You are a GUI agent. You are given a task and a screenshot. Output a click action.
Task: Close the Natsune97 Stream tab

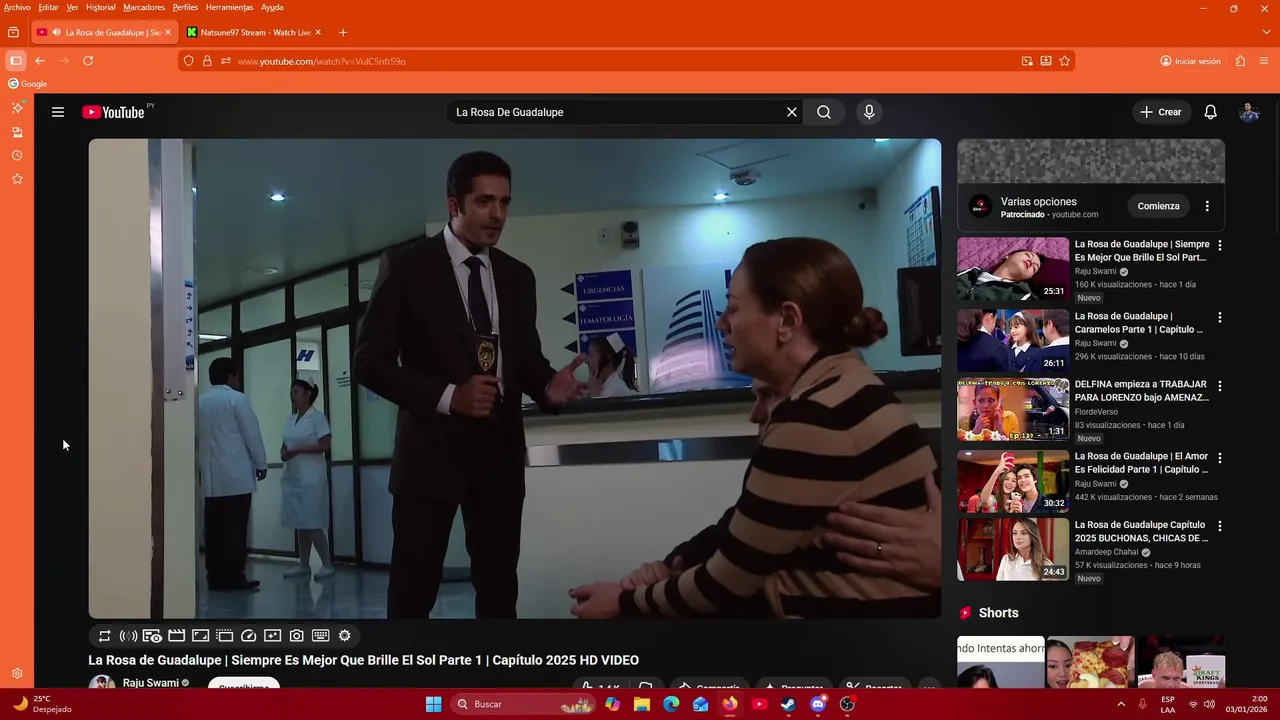point(318,32)
